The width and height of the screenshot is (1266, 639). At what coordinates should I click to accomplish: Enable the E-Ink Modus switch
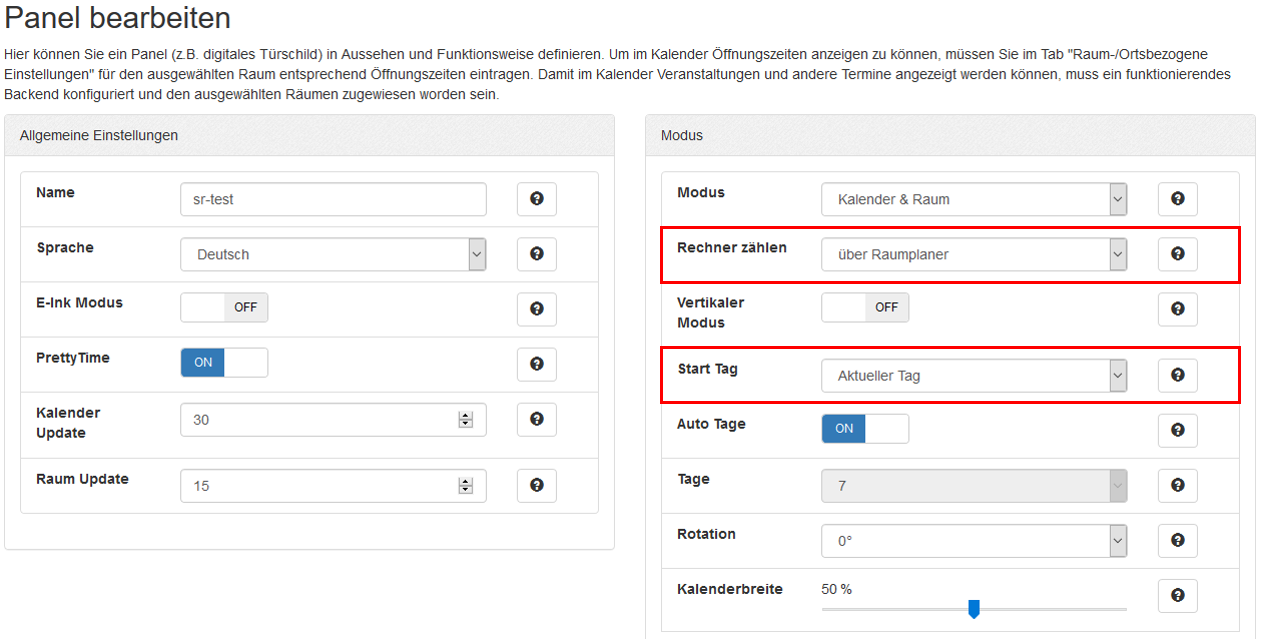pos(224,308)
